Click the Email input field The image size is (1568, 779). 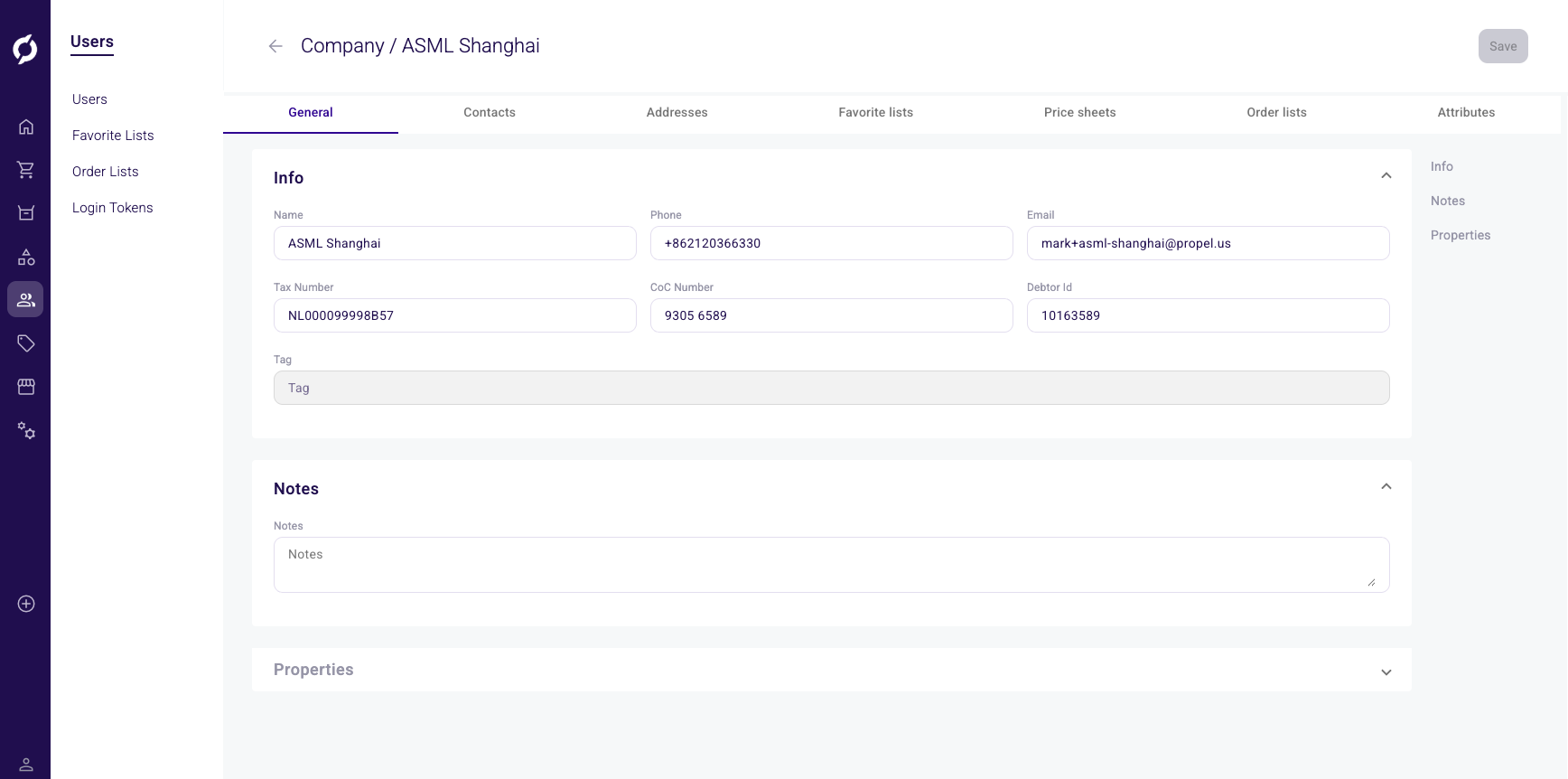click(x=1209, y=243)
